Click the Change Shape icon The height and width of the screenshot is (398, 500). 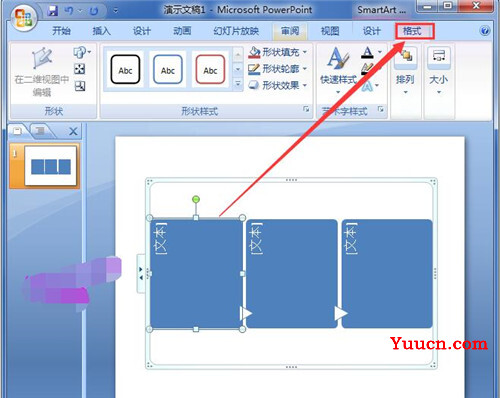click(x=80, y=52)
